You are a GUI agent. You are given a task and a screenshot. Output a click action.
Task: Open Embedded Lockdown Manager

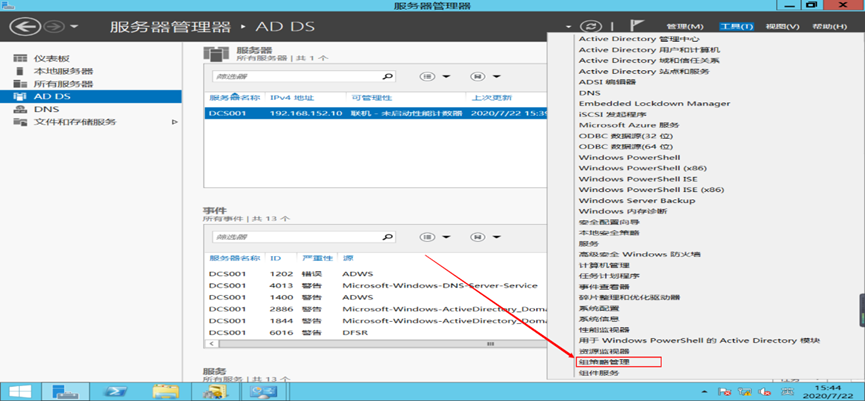pos(654,104)
